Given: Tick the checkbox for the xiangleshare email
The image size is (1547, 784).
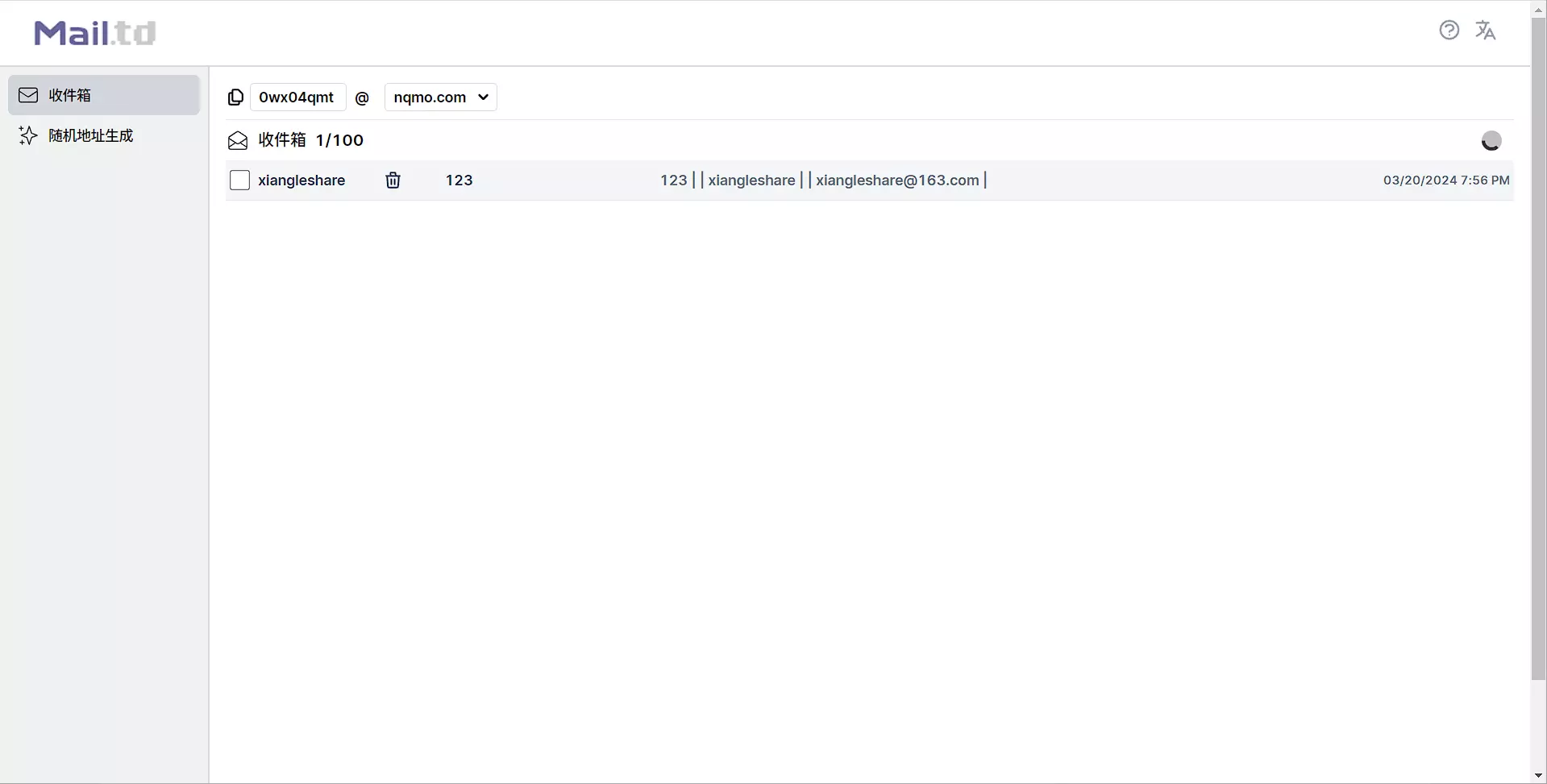Looking at the screenshot, I should pos(239,180).
